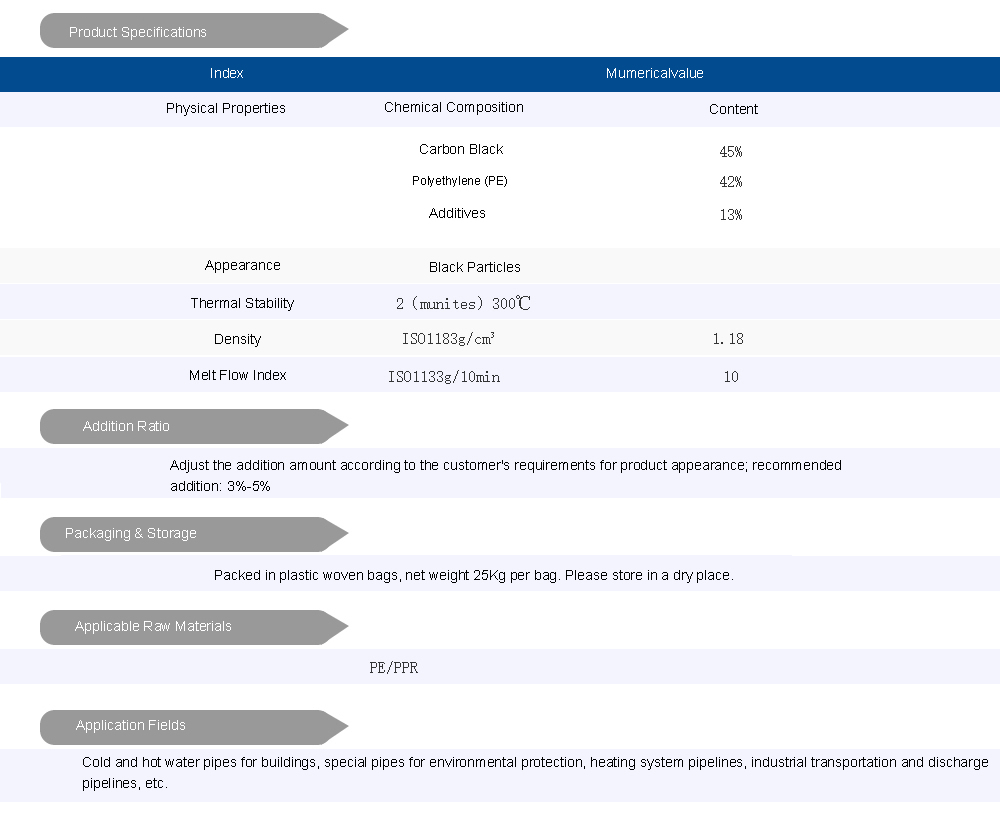Screen dimensions: 1000x817
Task: Click the Density value 1.18
Action: (728, 339)
